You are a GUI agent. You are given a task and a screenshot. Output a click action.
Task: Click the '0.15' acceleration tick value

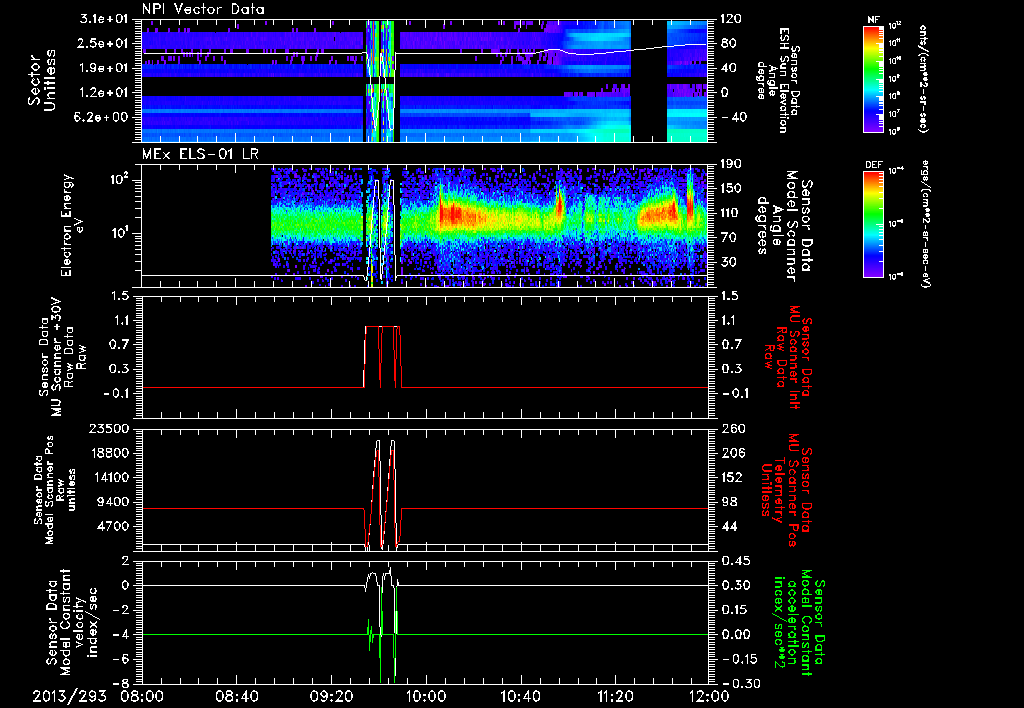735,610
